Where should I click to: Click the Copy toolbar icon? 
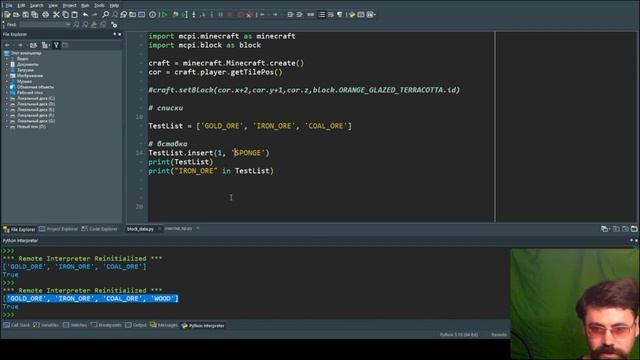(65, 15)
